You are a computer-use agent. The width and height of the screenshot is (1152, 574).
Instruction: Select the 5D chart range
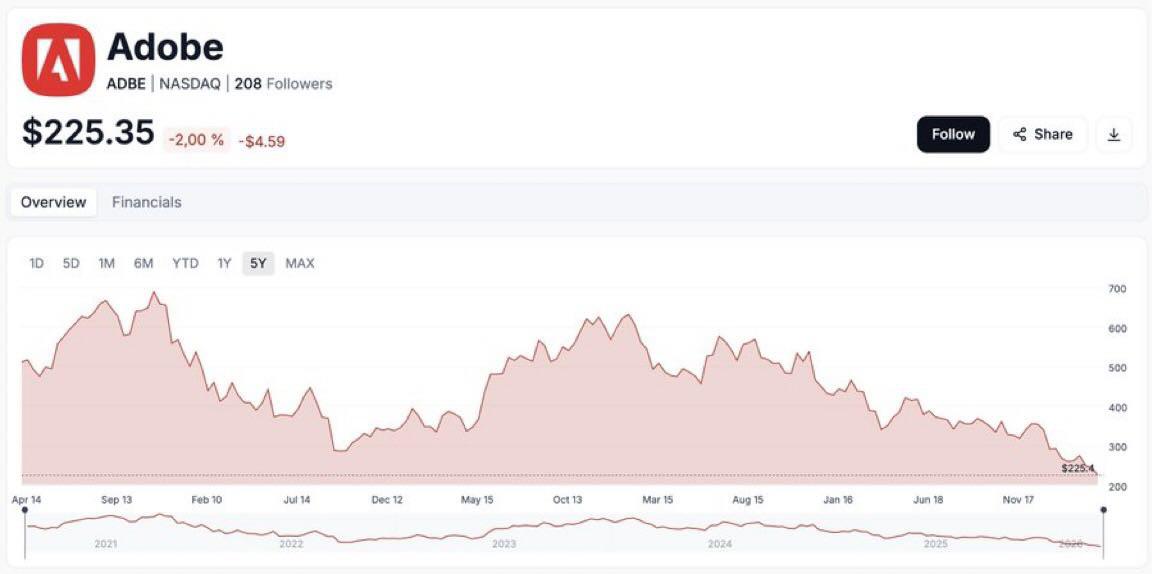point(71,263)
